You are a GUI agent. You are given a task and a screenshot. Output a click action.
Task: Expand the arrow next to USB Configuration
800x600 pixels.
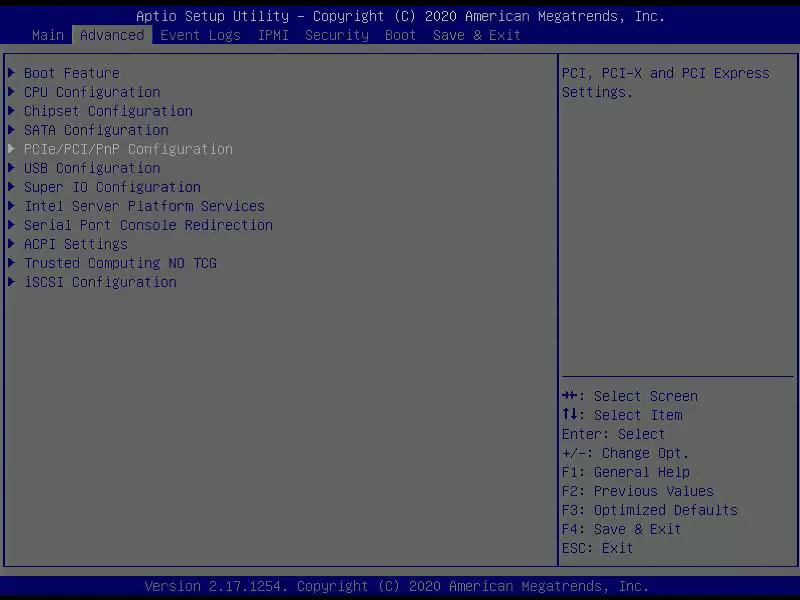(x=11, y=168)
